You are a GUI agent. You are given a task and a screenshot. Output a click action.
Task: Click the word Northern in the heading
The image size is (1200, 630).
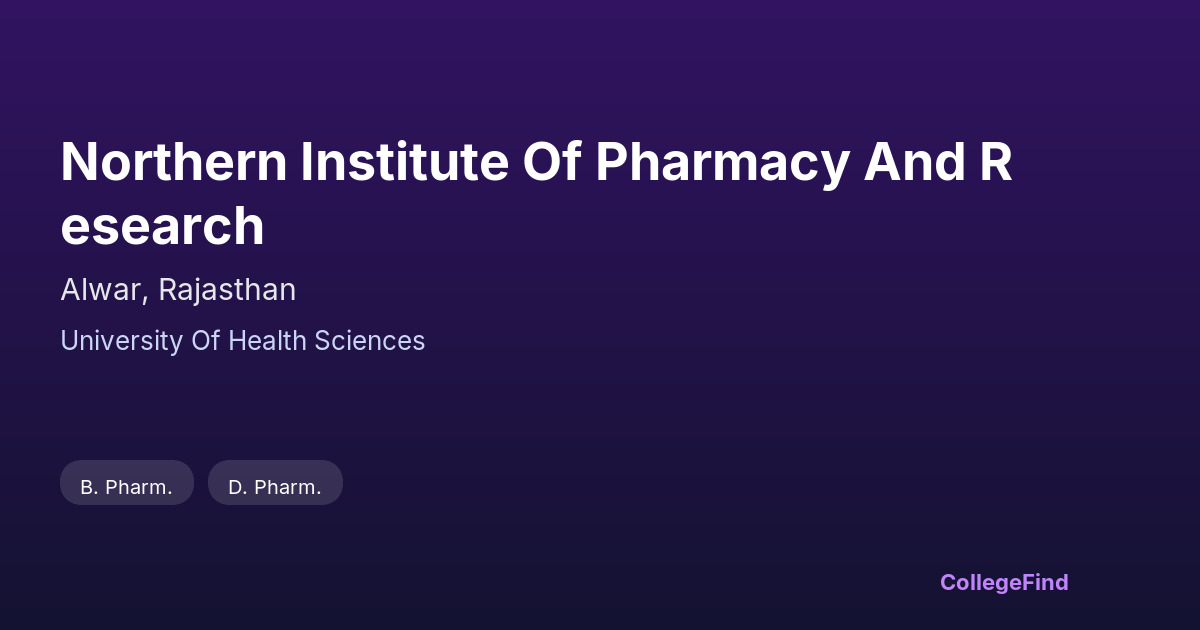[x=173, y=162]
